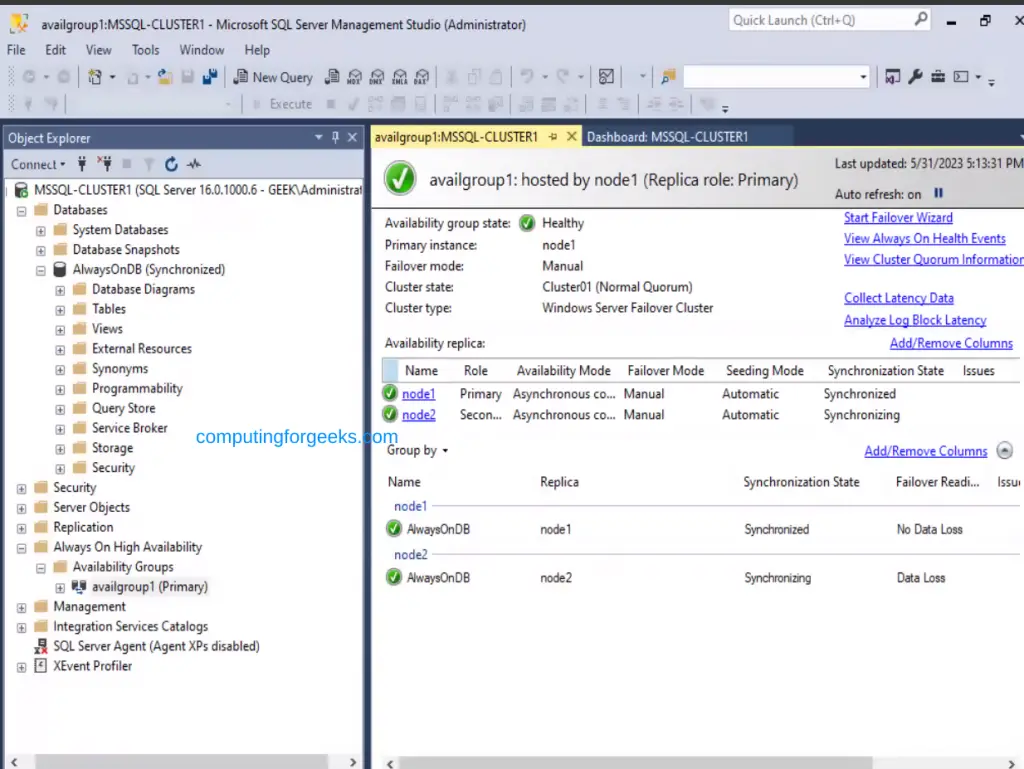
Task: Expand the Management node
Action: pyautogui.click(x=22, y=608)
